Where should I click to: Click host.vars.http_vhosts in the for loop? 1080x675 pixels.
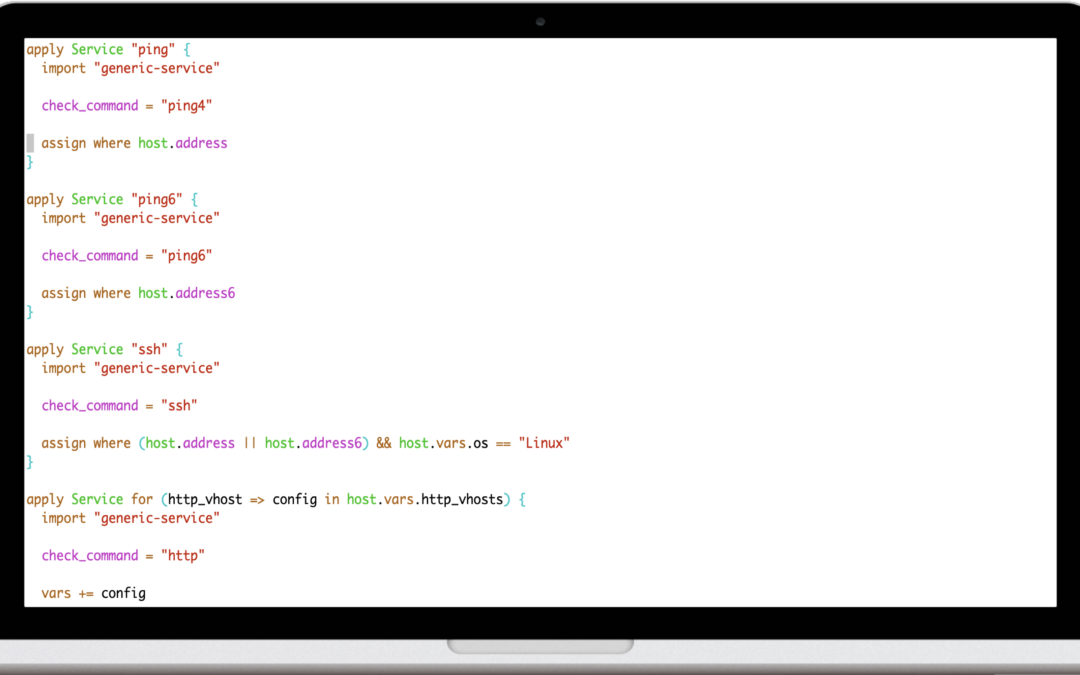click(x=427, y=499)
